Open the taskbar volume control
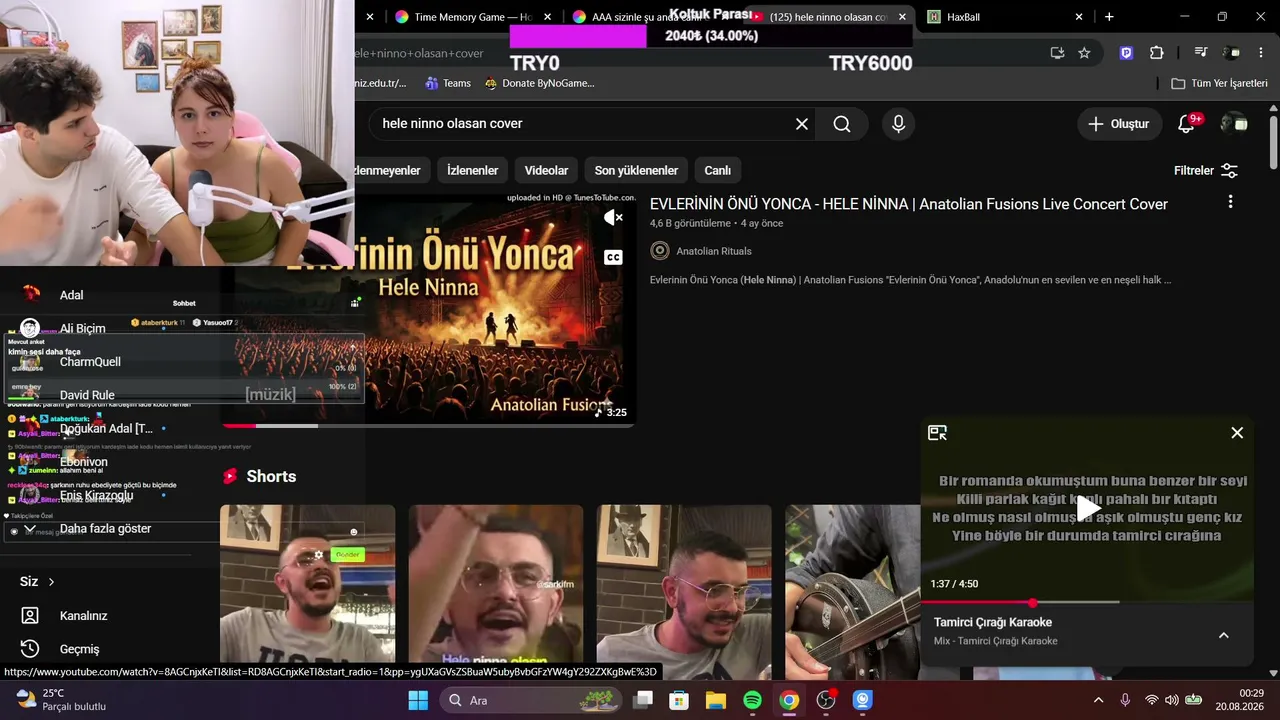 pos(1173,700)
